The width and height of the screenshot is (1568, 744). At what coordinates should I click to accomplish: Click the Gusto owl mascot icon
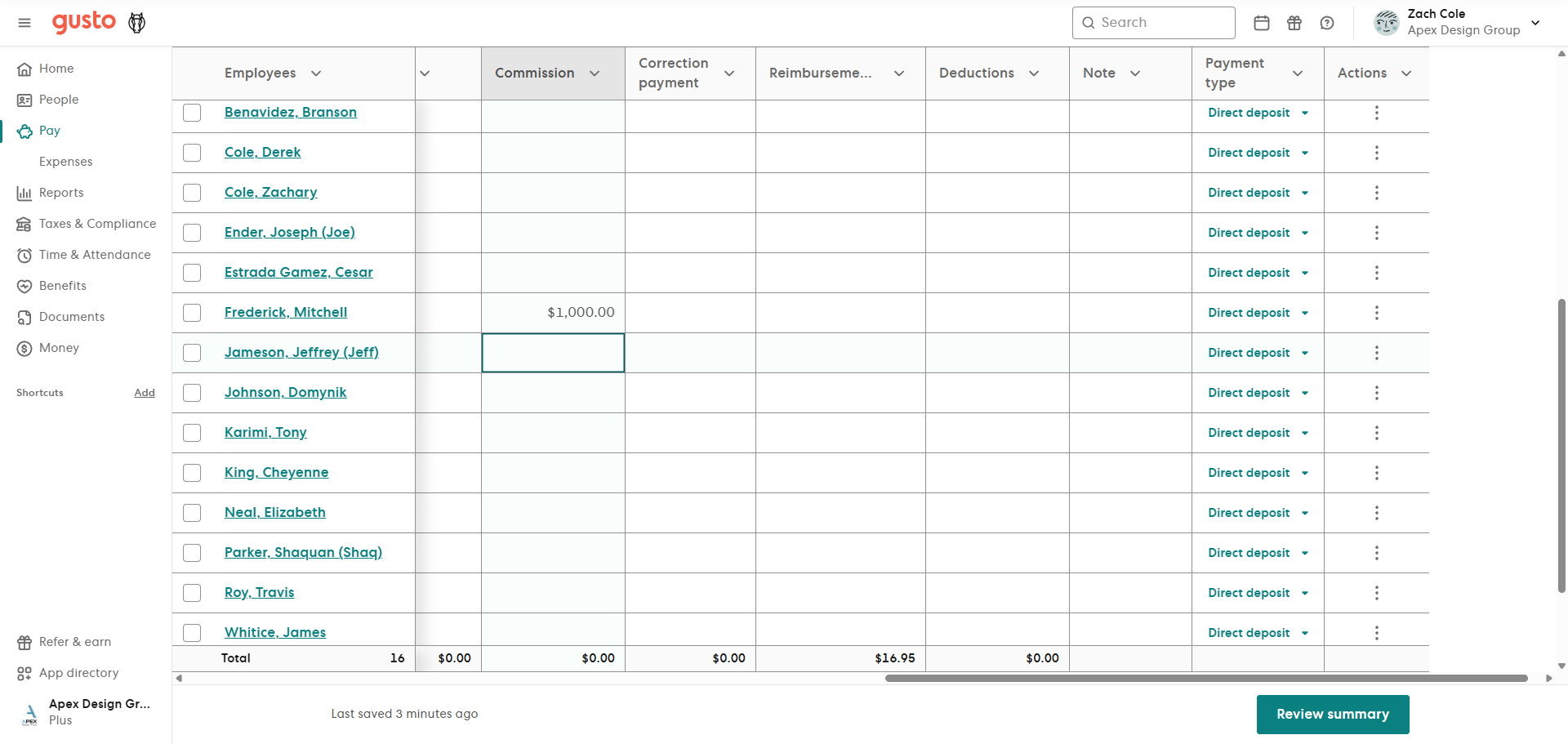pyautogui.click(x=137, y=23)
